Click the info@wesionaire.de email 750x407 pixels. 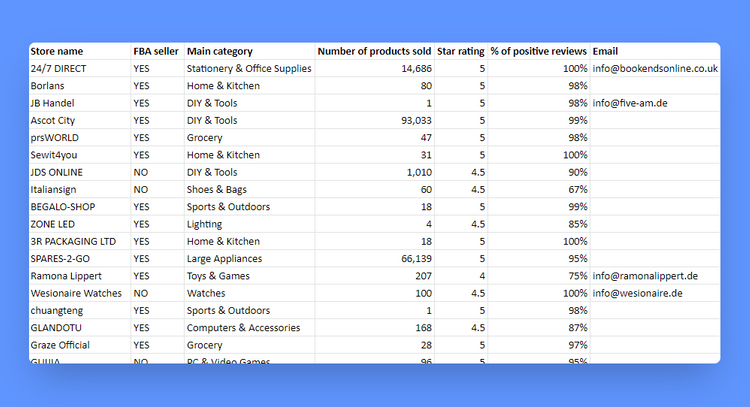[637, 293]
